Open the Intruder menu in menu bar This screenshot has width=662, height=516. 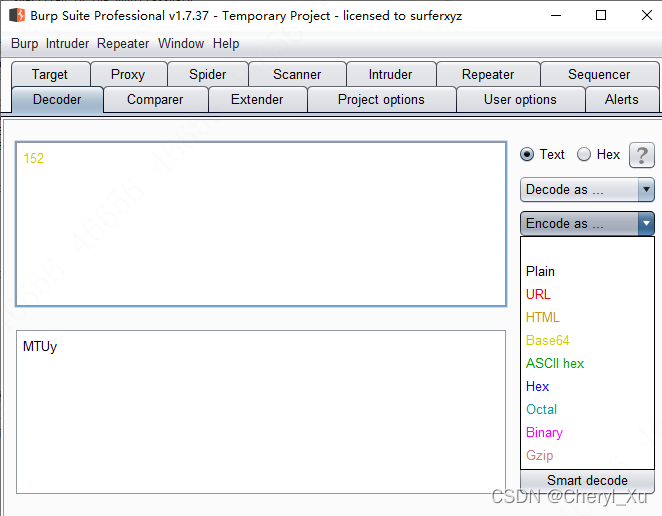(x=65, y=44)
